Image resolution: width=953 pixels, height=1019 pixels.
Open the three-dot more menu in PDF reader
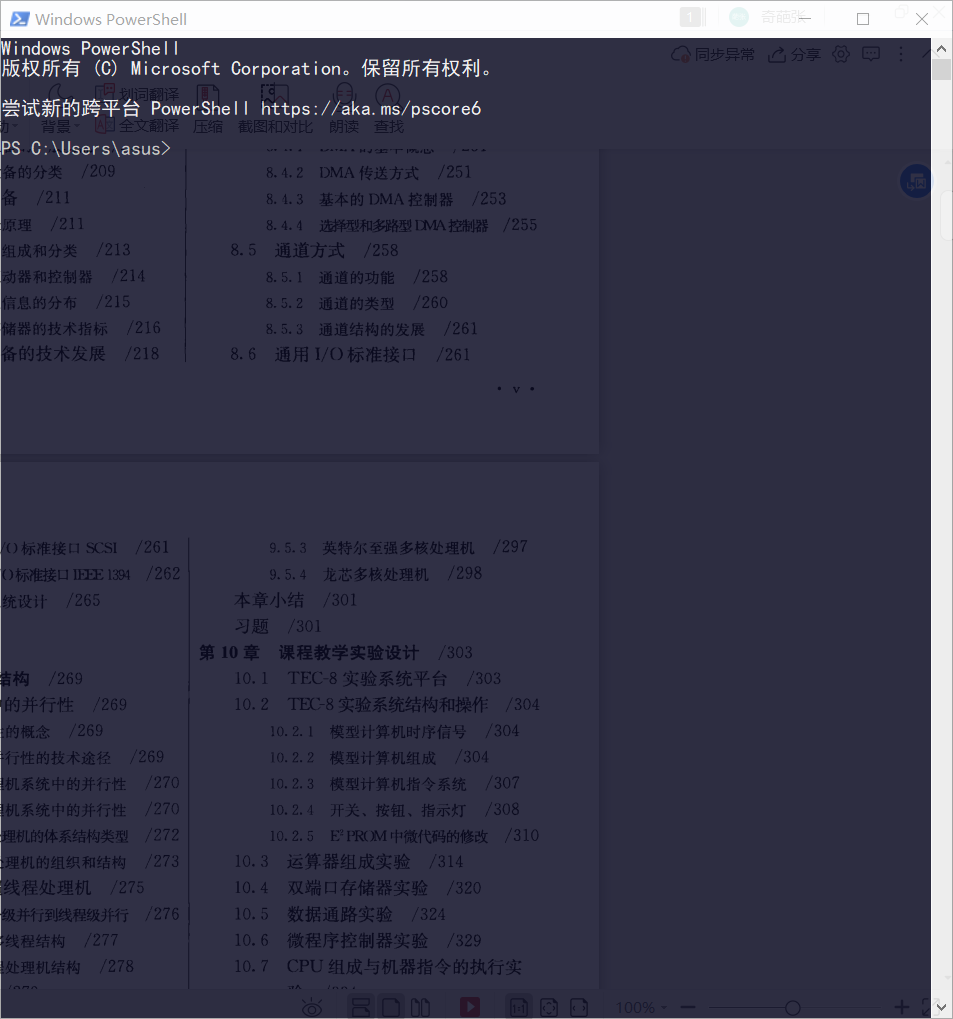tap(901, 54)
